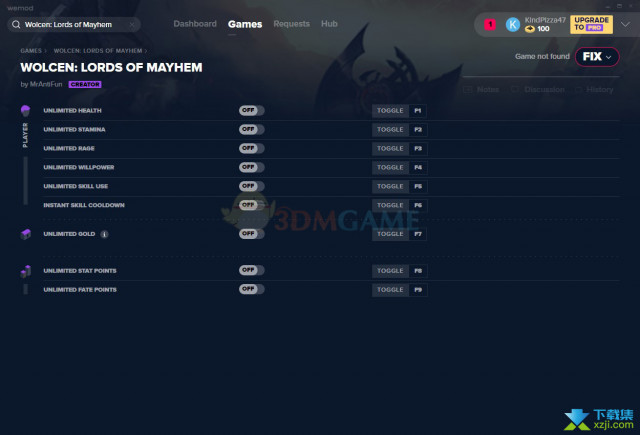Image resolution: width=640 pixels, height=435 pixels.
Task: Toggle Unlimited Stamina on
Action: [251, 129]
